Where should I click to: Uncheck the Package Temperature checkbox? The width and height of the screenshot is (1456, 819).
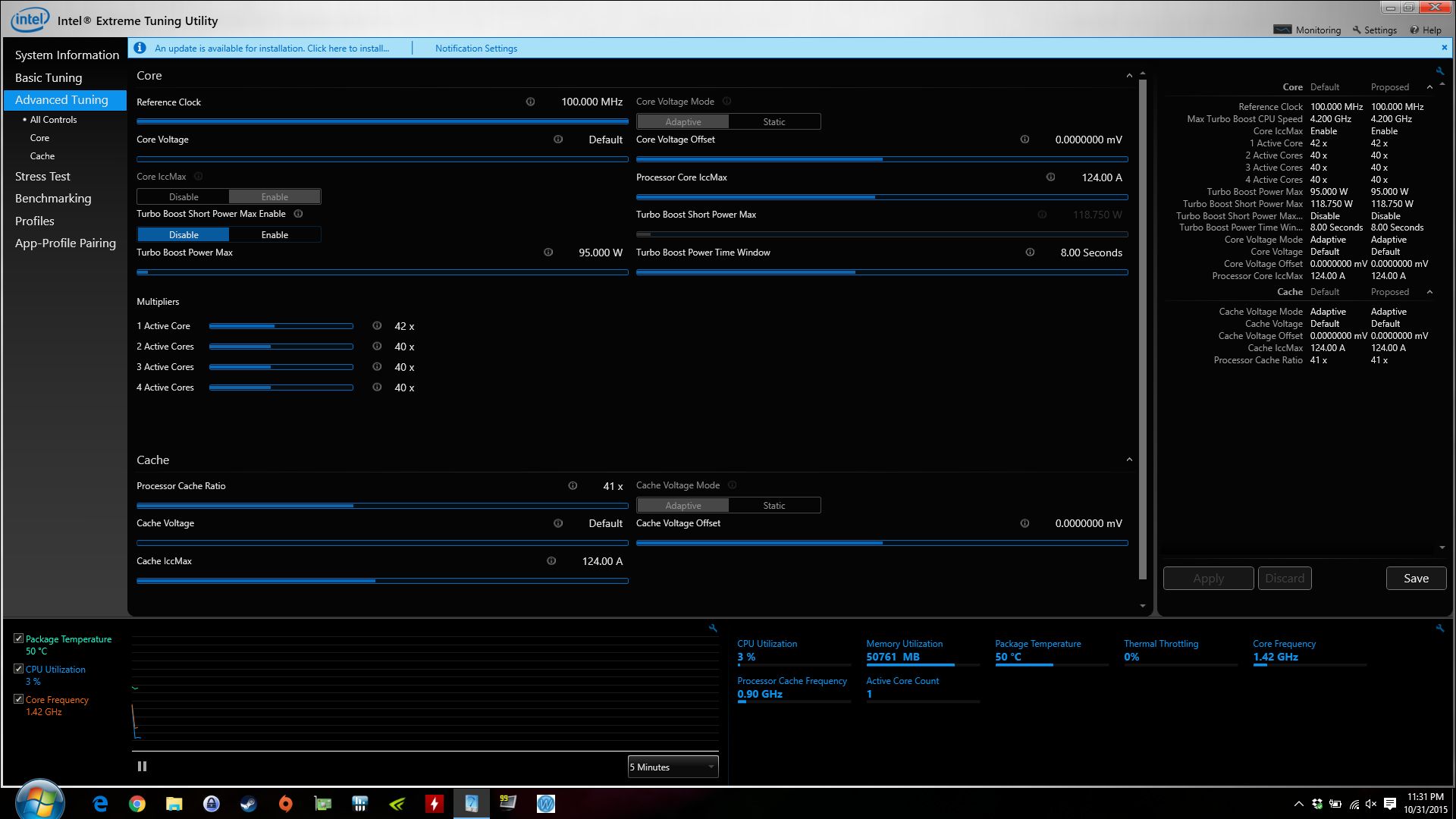click(18, 639)
